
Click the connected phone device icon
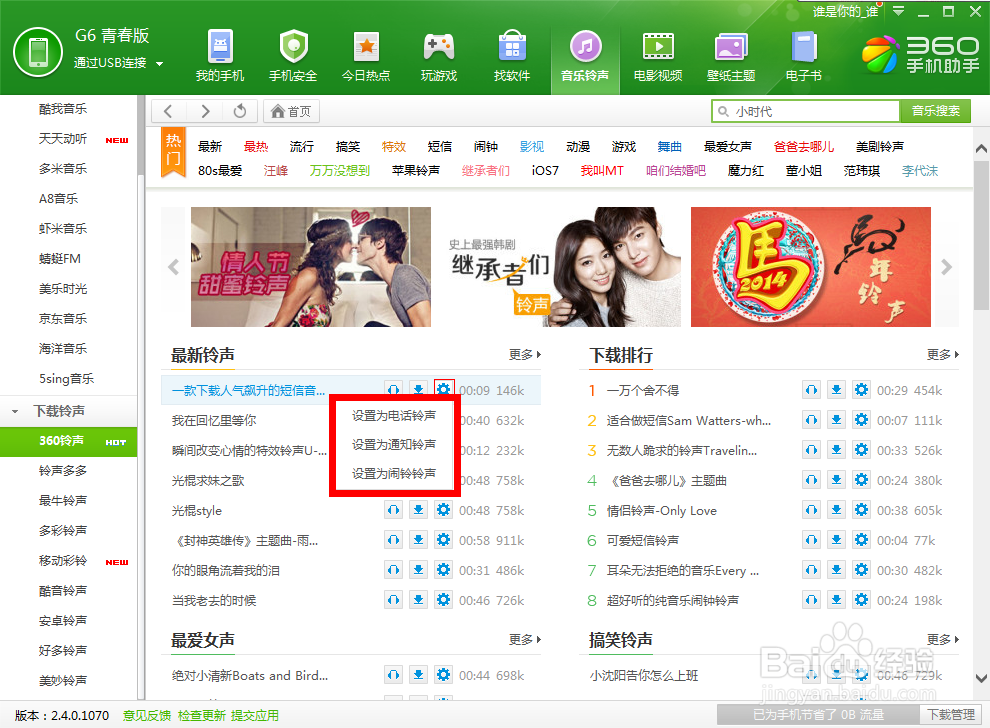(38, 52)
